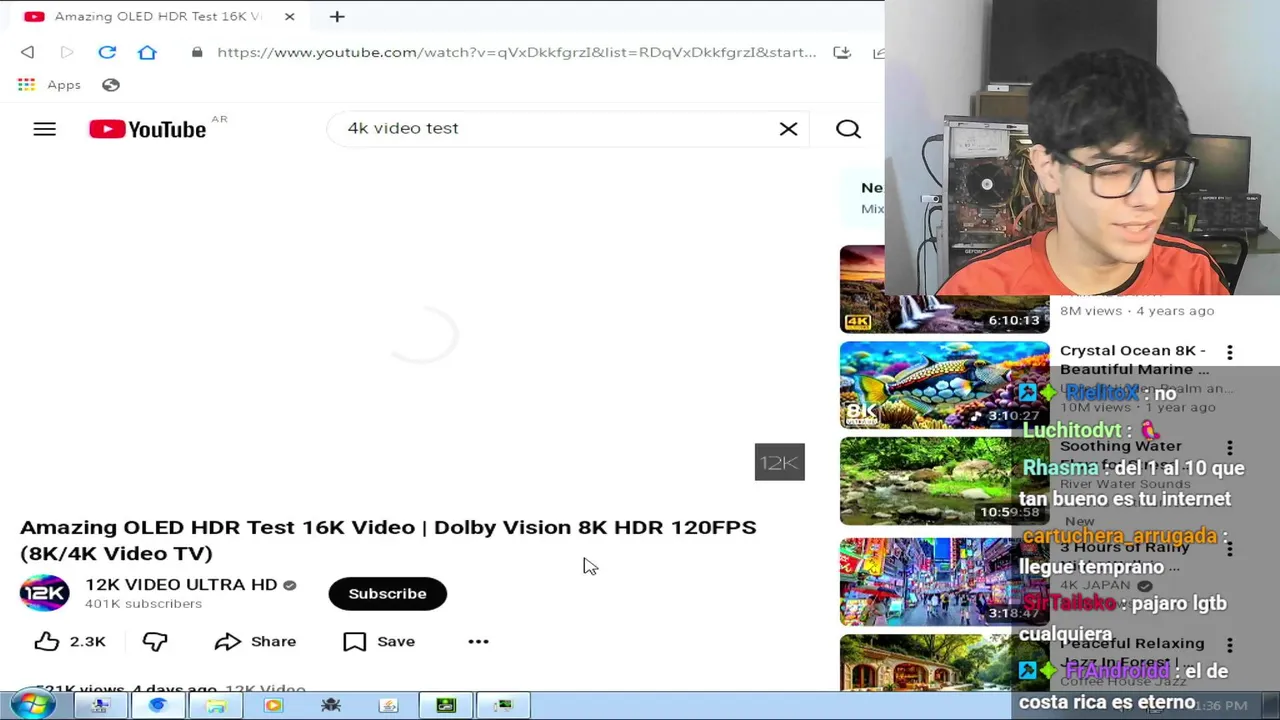Viewport: 1280px width, 720px height.
Task: Reload the YouTube page
Action: (x=107, y=52)
